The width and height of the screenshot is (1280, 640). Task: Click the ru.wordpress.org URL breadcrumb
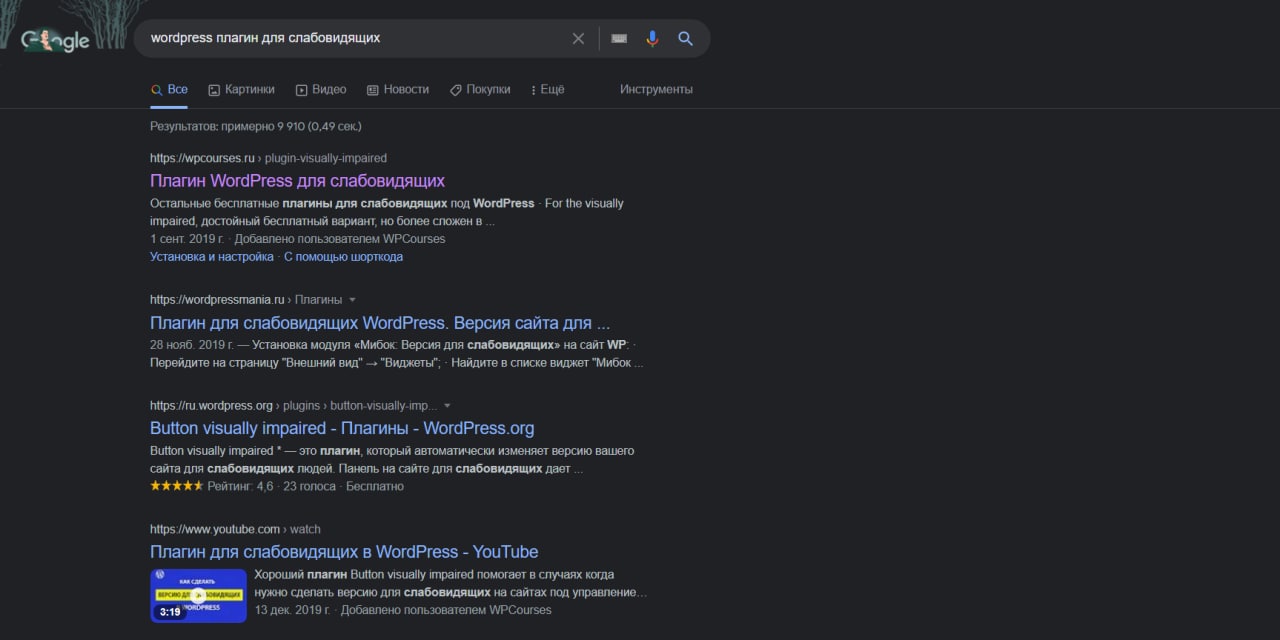pos(294,406)
